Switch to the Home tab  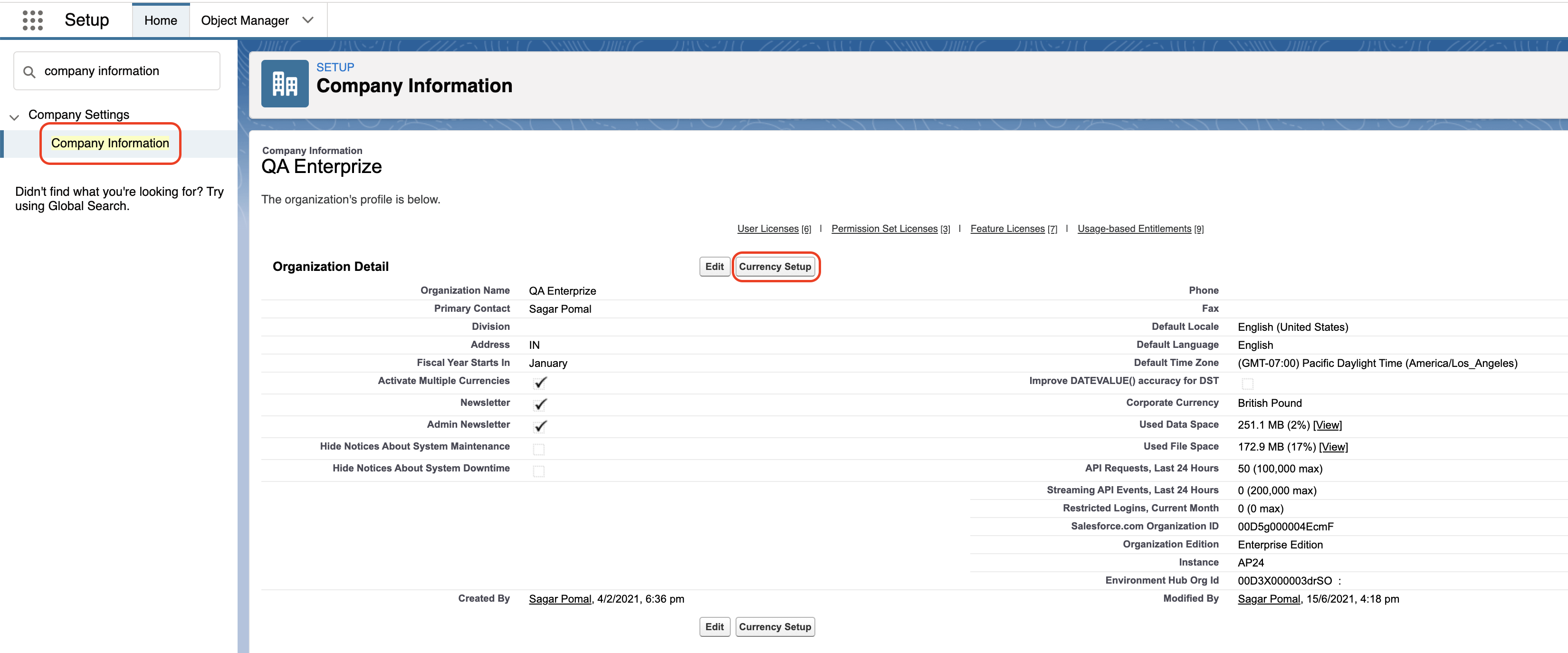pos(161,21)
